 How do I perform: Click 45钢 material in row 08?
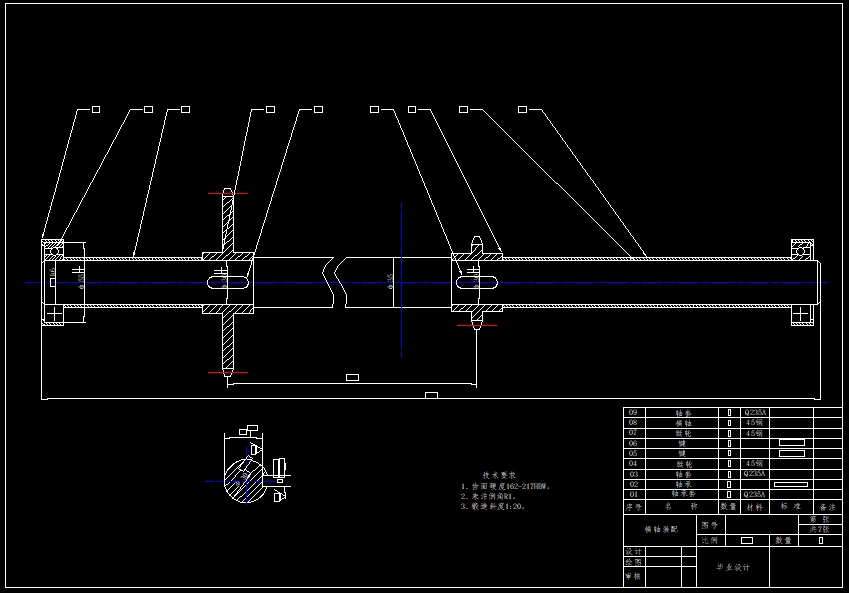[x=754, y=422]
